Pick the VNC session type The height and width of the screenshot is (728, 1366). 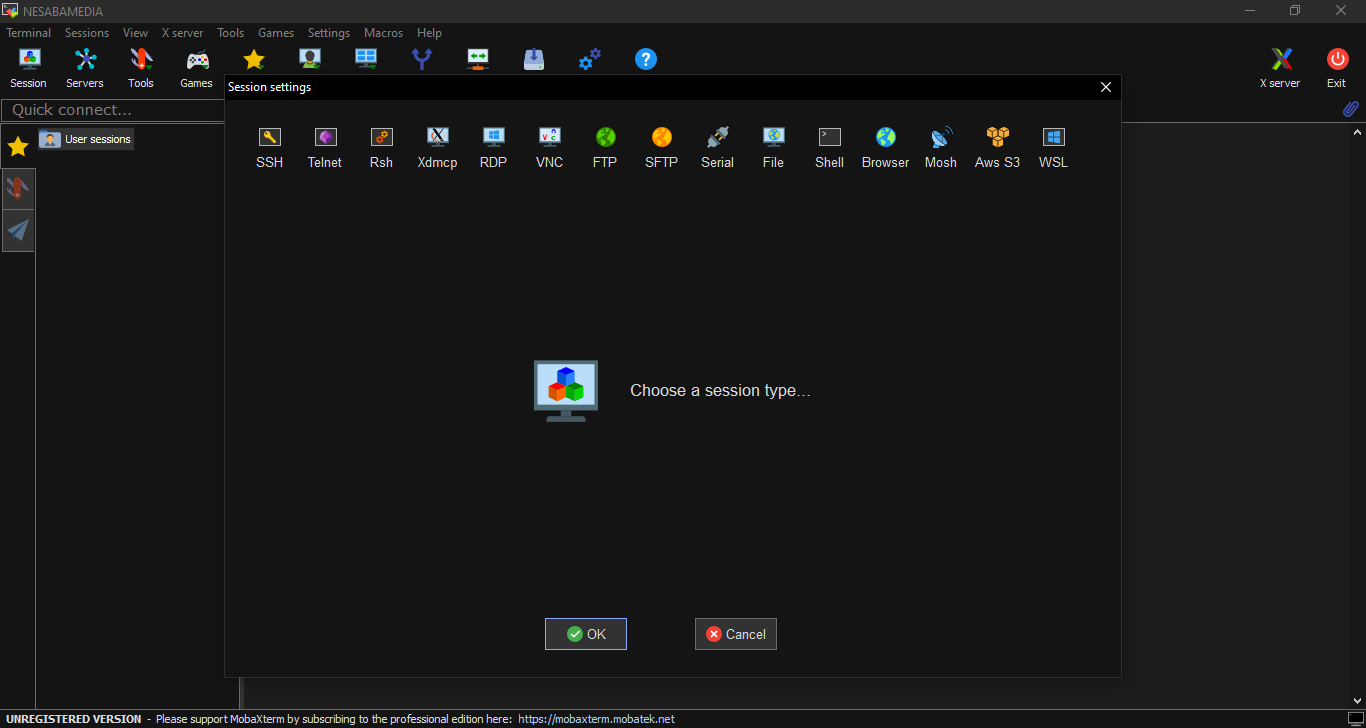tap(549, 147)
